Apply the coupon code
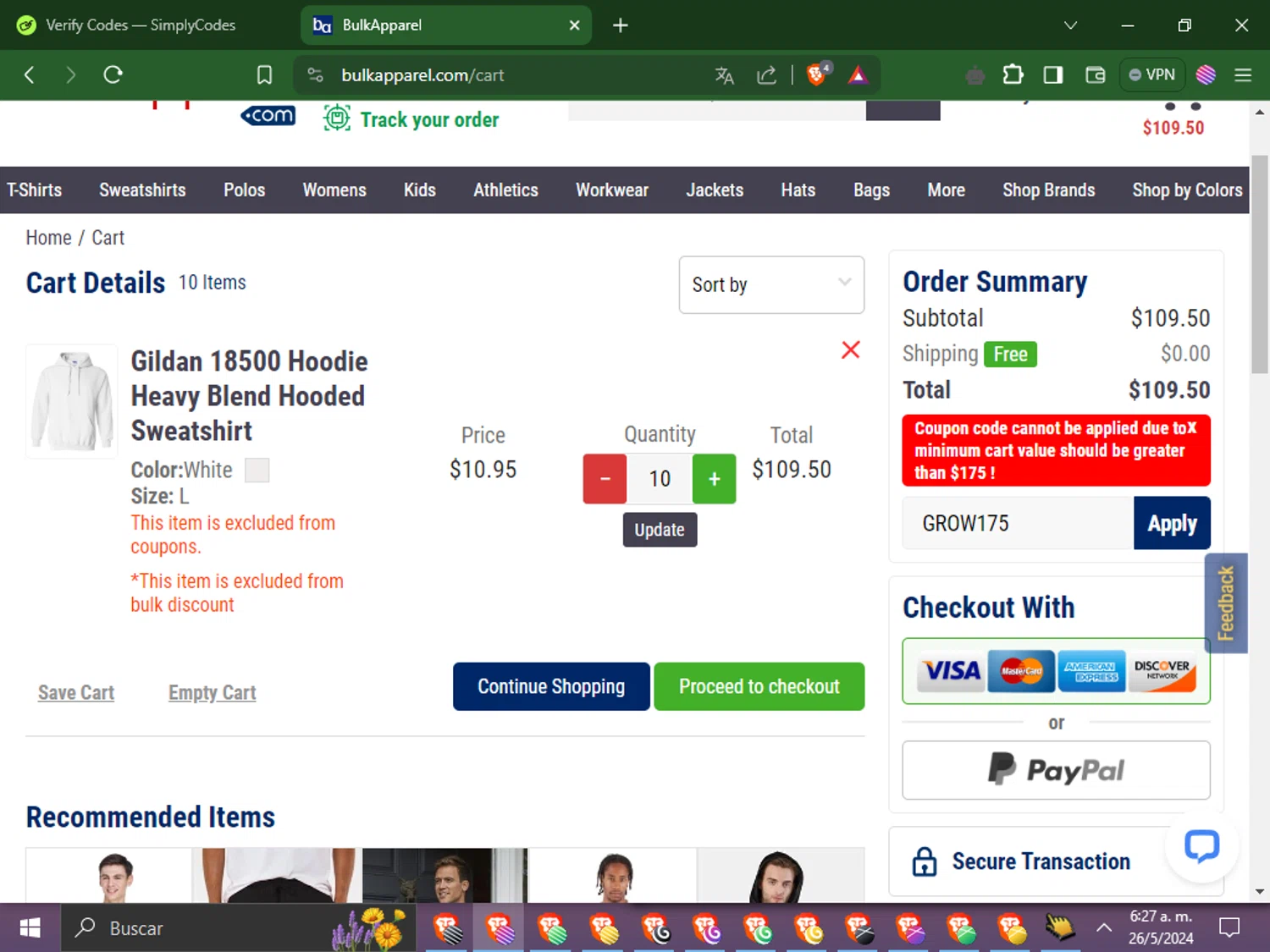The image size is (1270, 952). pyautogui.click(x=1172, y=523)
